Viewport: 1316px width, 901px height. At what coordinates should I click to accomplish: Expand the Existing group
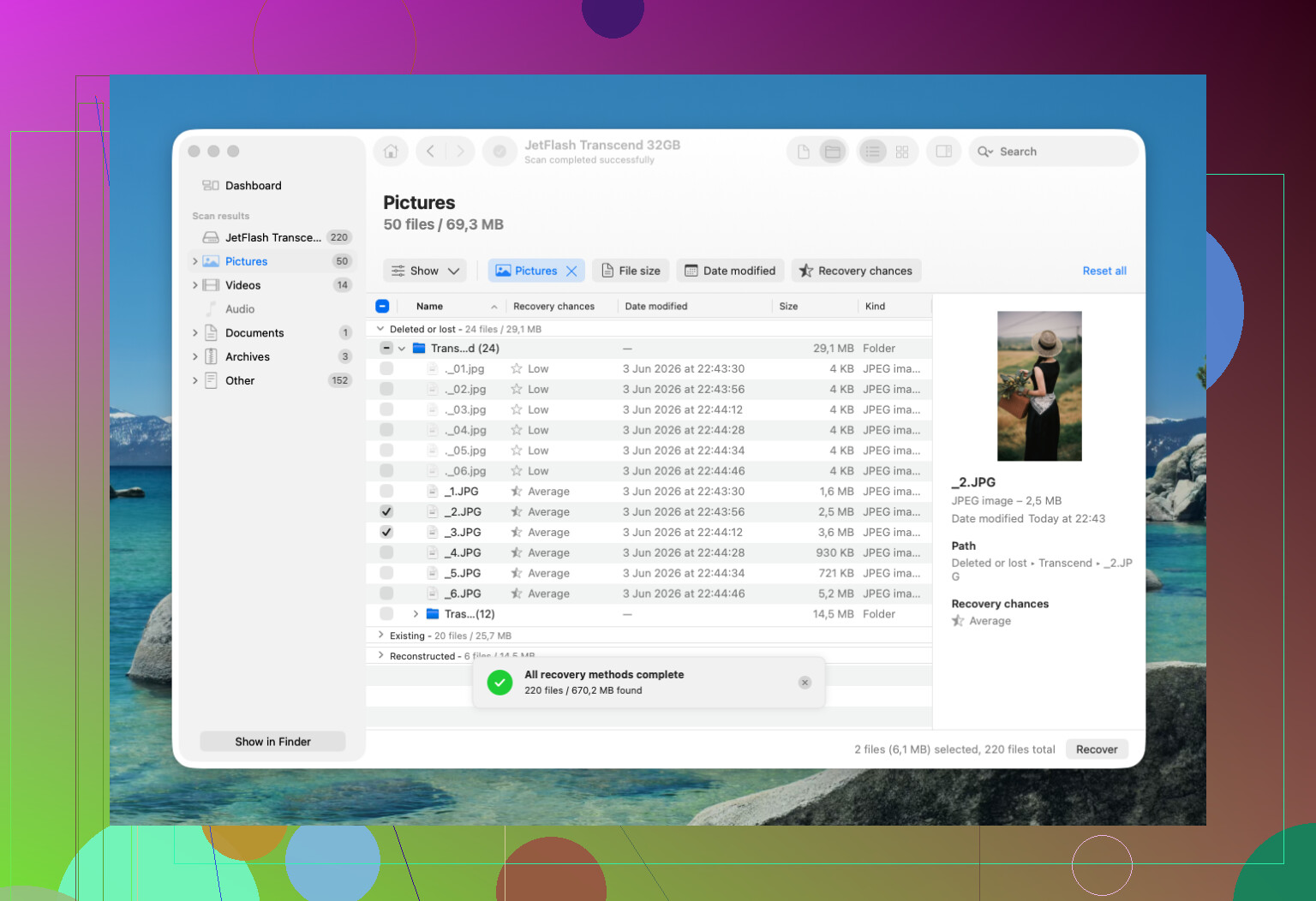(380, 635)
